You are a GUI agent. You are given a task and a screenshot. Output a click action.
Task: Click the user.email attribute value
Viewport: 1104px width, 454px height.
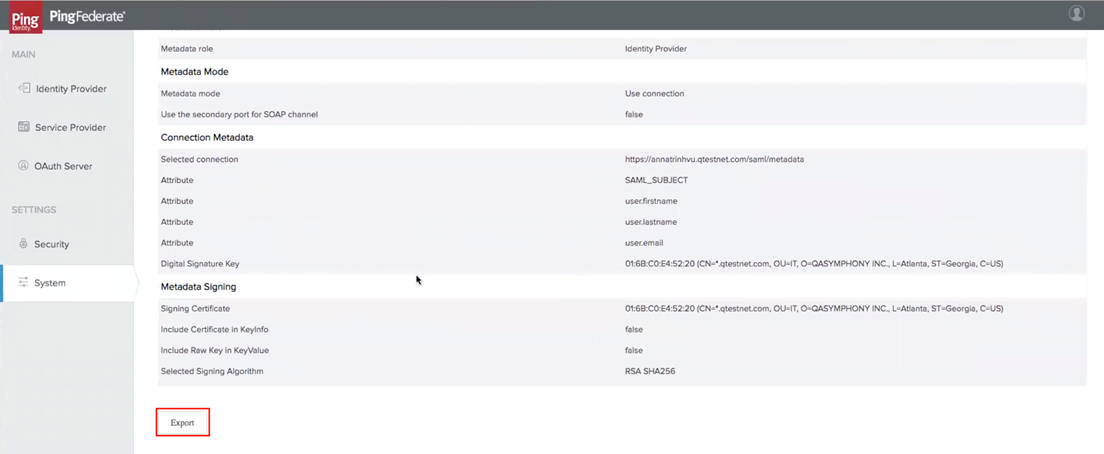(x=644, y=243)
